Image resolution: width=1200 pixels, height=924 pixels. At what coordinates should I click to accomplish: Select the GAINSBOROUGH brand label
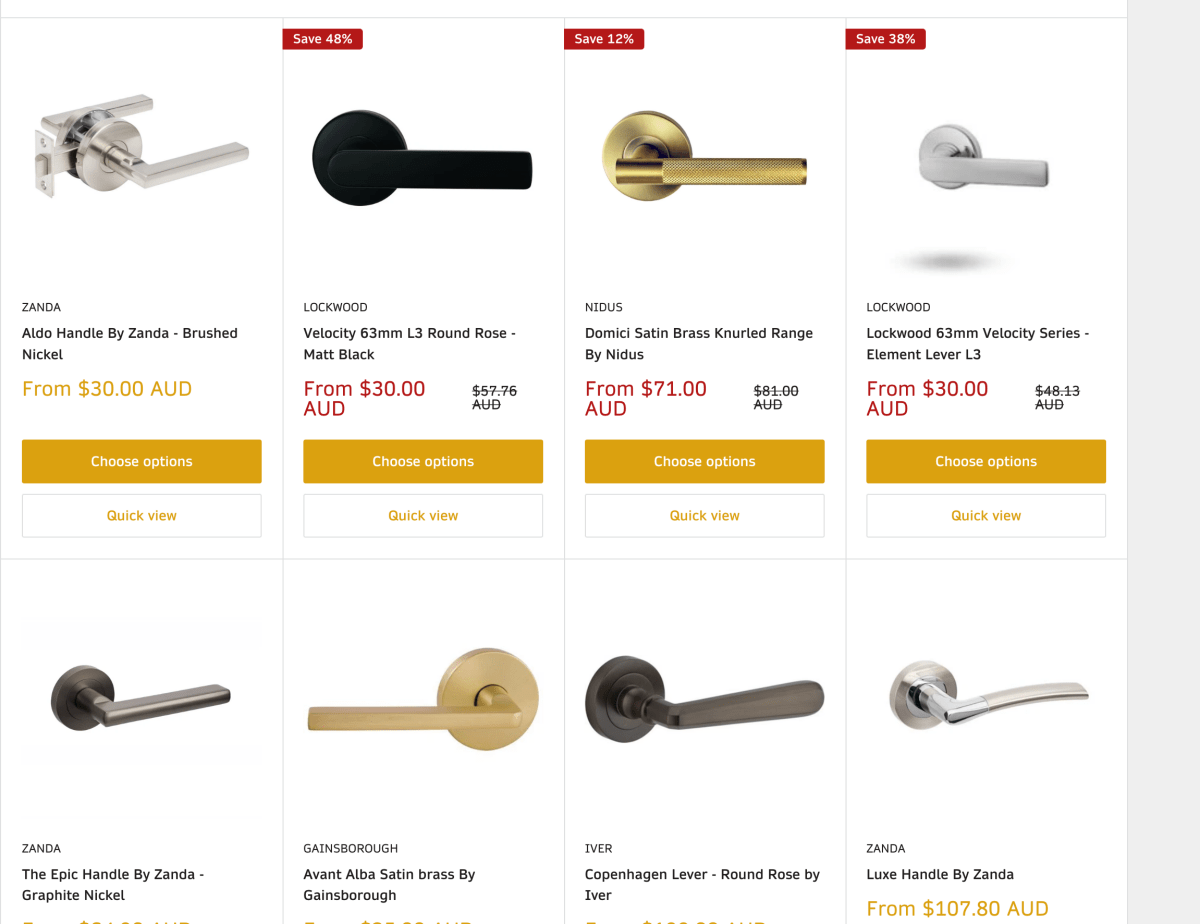pyautogui.click(x=350, y=848)
